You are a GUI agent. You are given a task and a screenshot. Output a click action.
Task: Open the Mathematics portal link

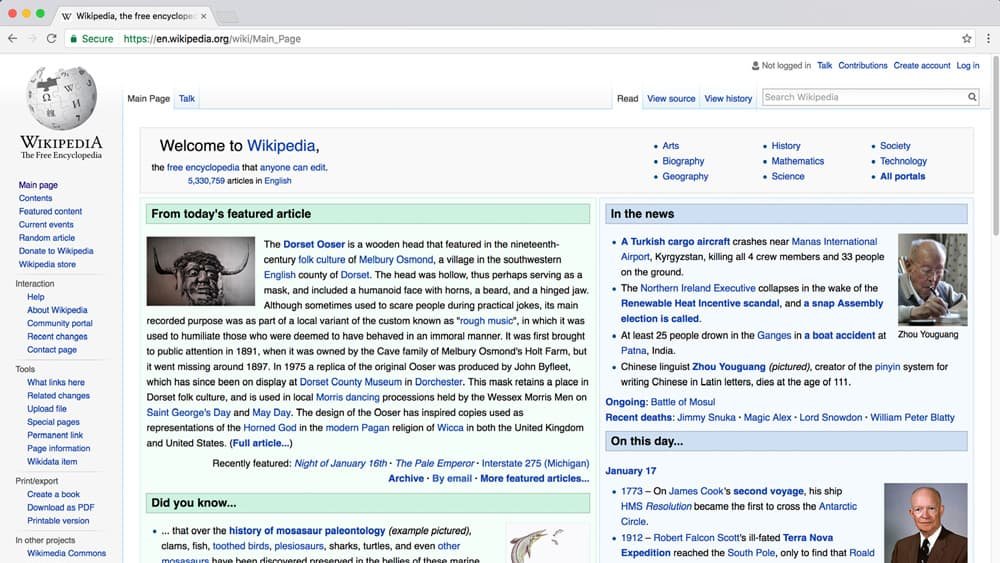pyautogui.click(x=797, y=161)
